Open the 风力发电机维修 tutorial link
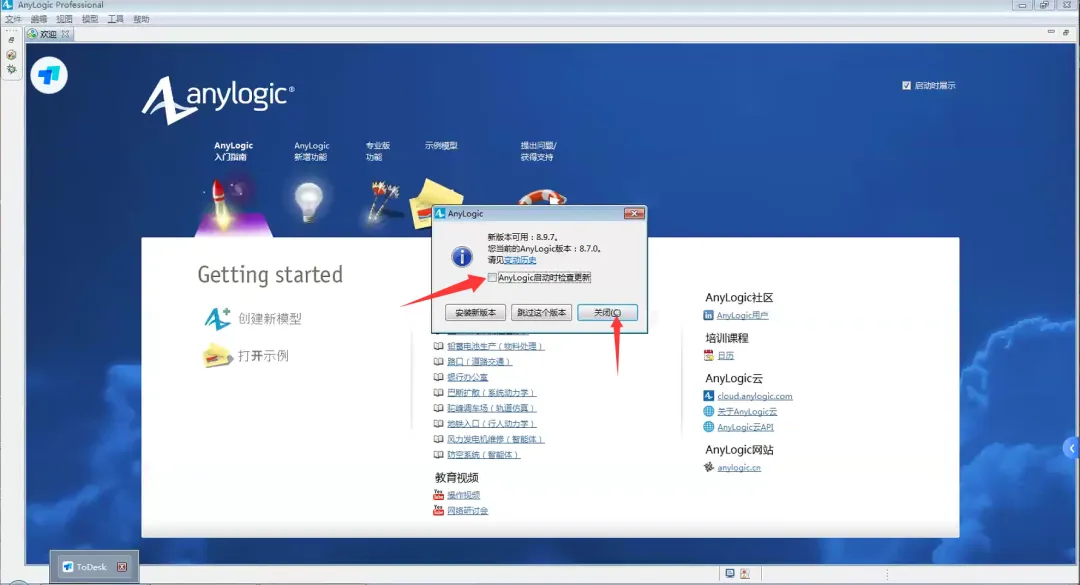1080x585 pixels. (495, 439)
